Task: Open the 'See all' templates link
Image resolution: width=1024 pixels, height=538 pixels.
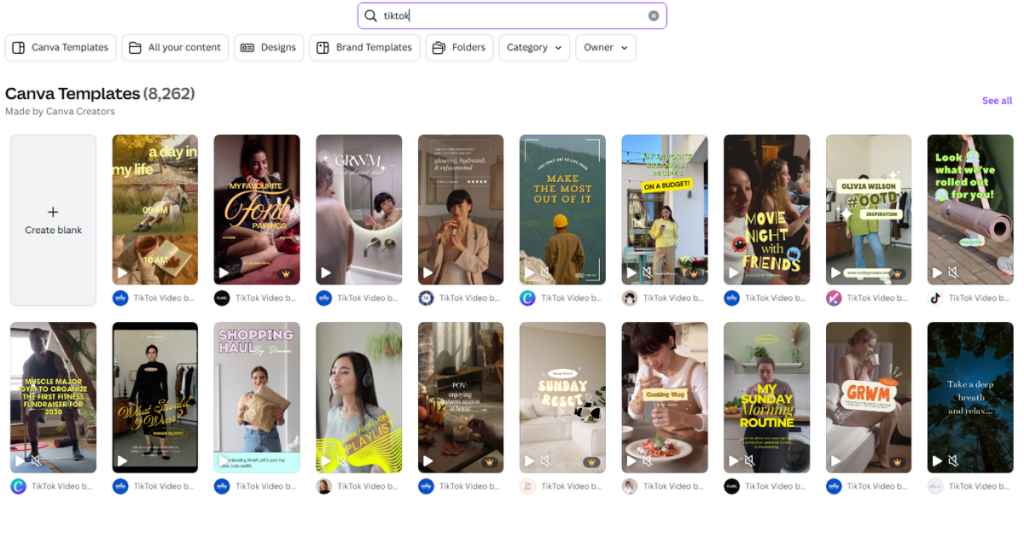Action: point(996,101)
